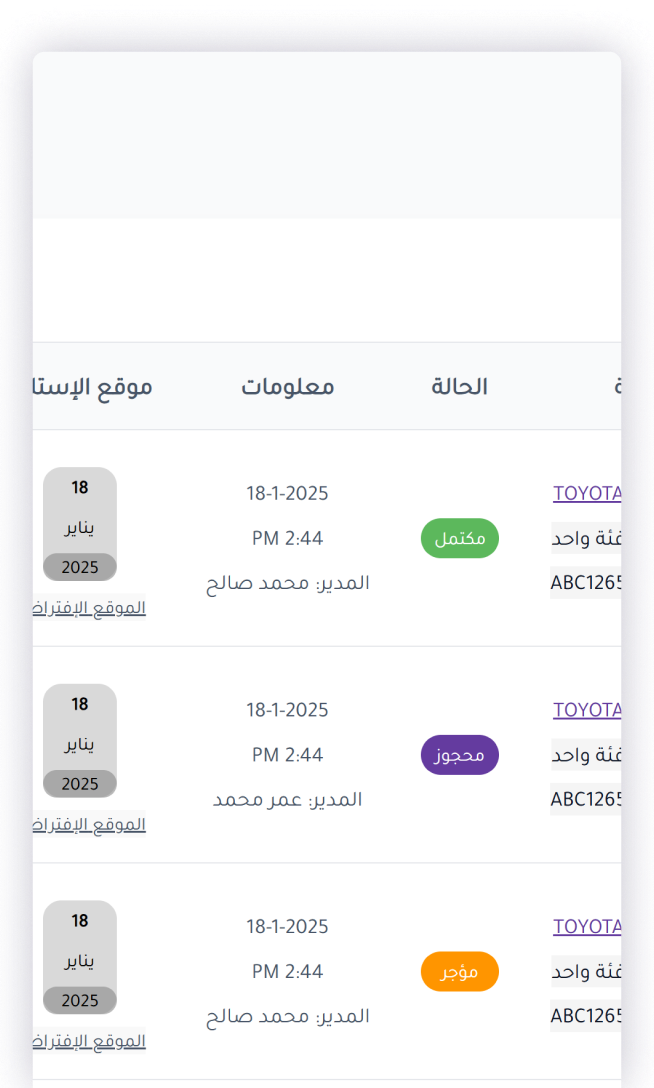Open الموقع الإفتراضي link in the محجوز row
The height and width of the screenshot is (1088, 654).
point(90,825)
